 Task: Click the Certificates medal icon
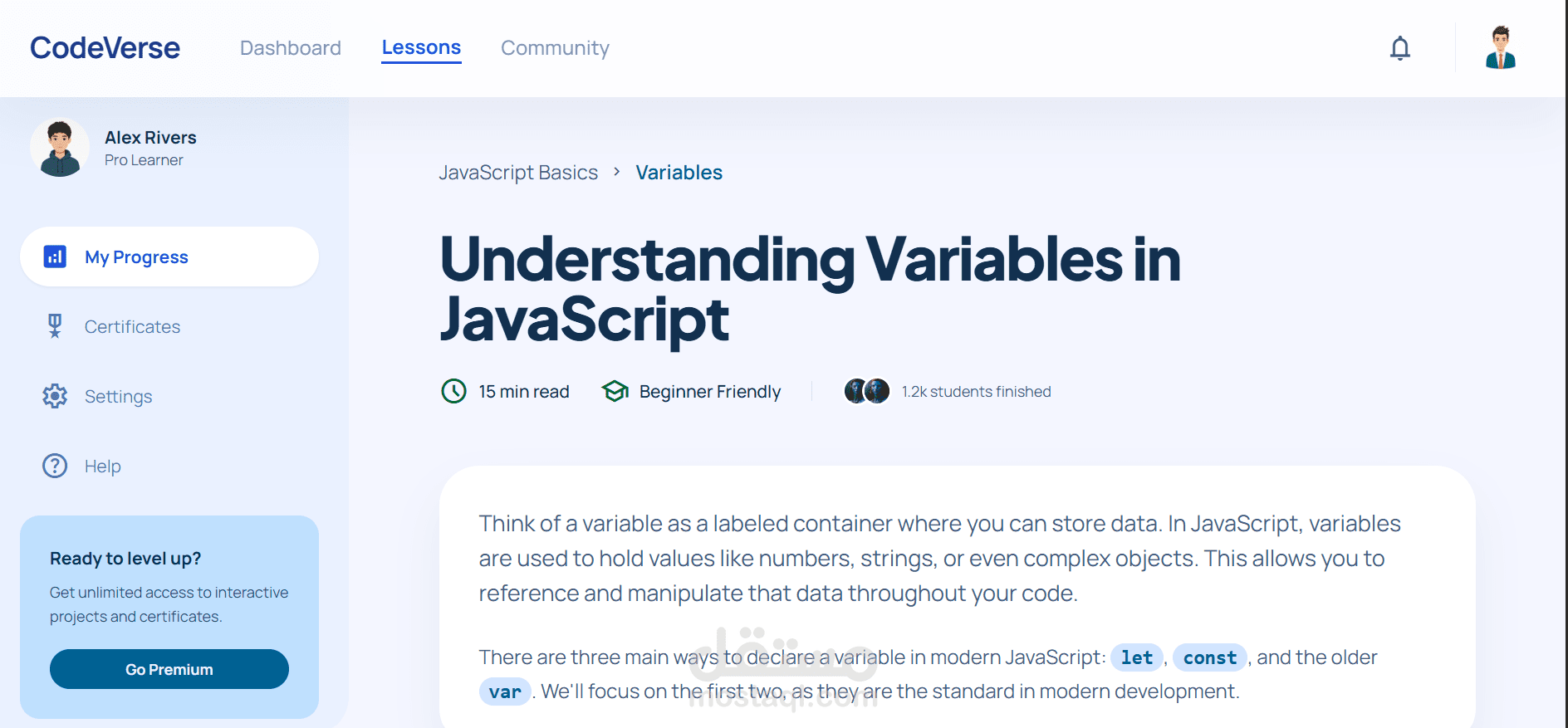(x=55, y=326)
